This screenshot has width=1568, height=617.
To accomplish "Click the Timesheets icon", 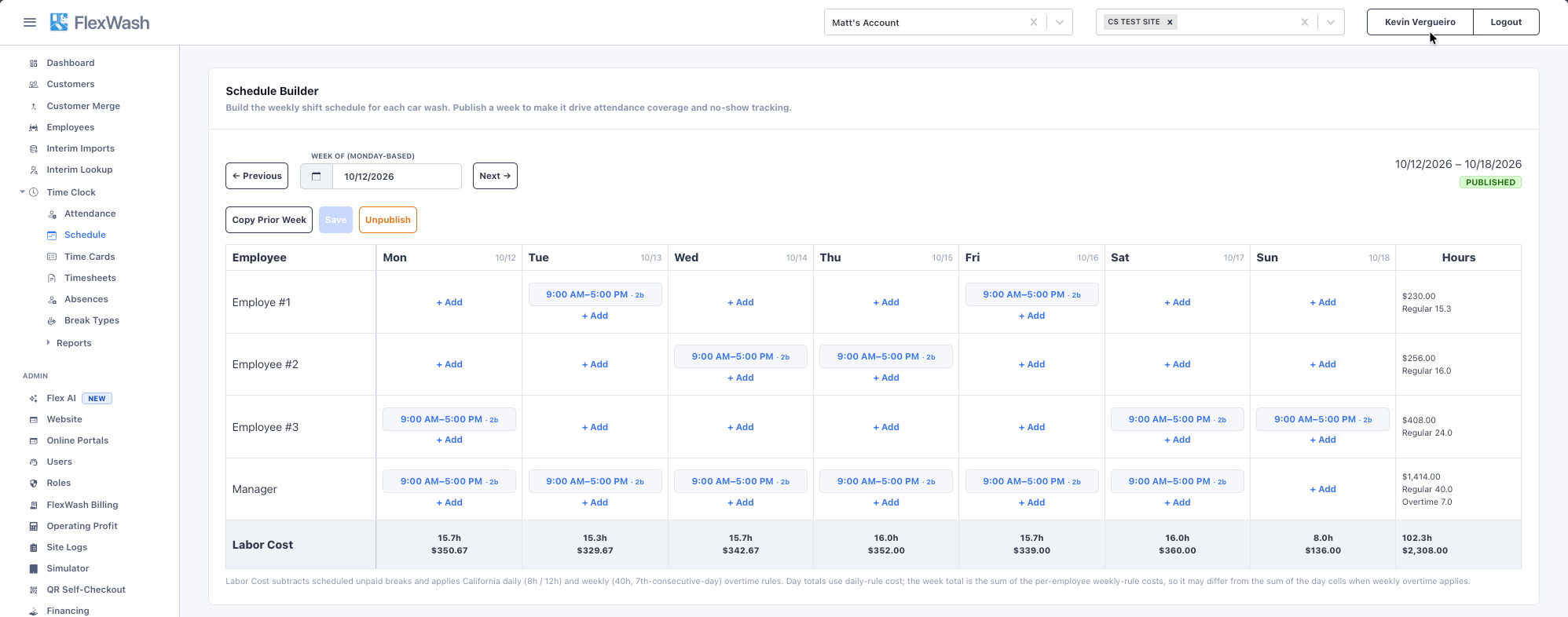I will (x=52, y=278).
